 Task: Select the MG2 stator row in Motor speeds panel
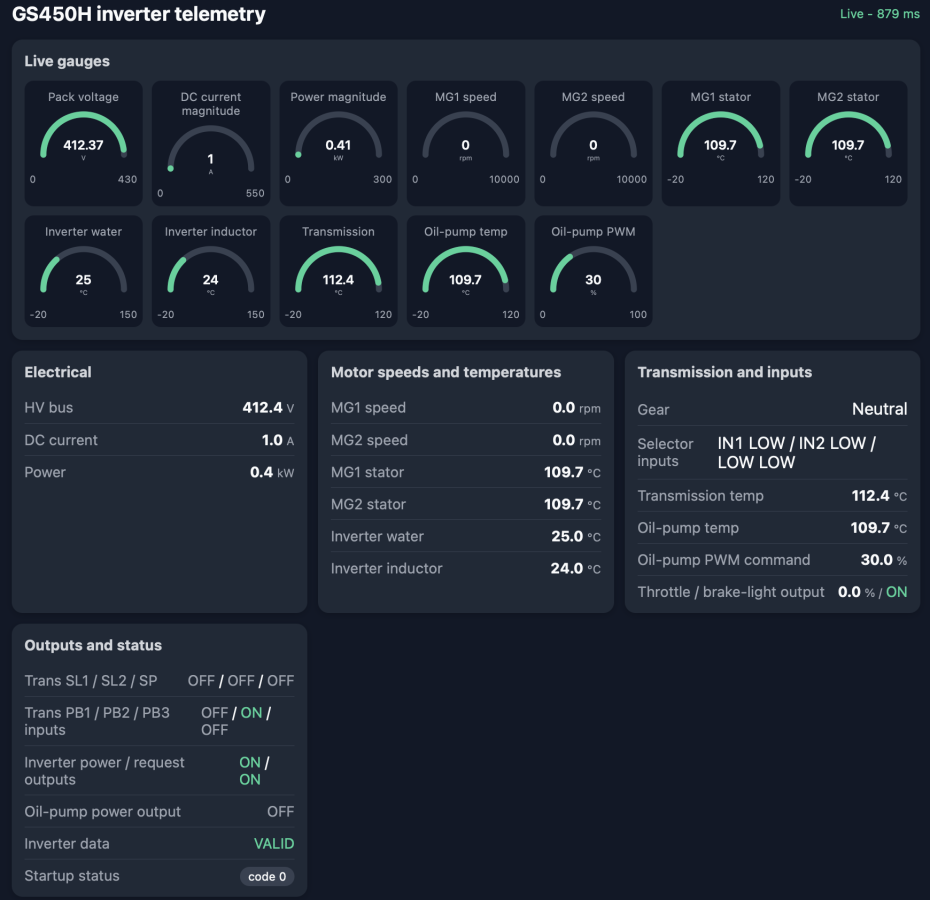(466, 504)
